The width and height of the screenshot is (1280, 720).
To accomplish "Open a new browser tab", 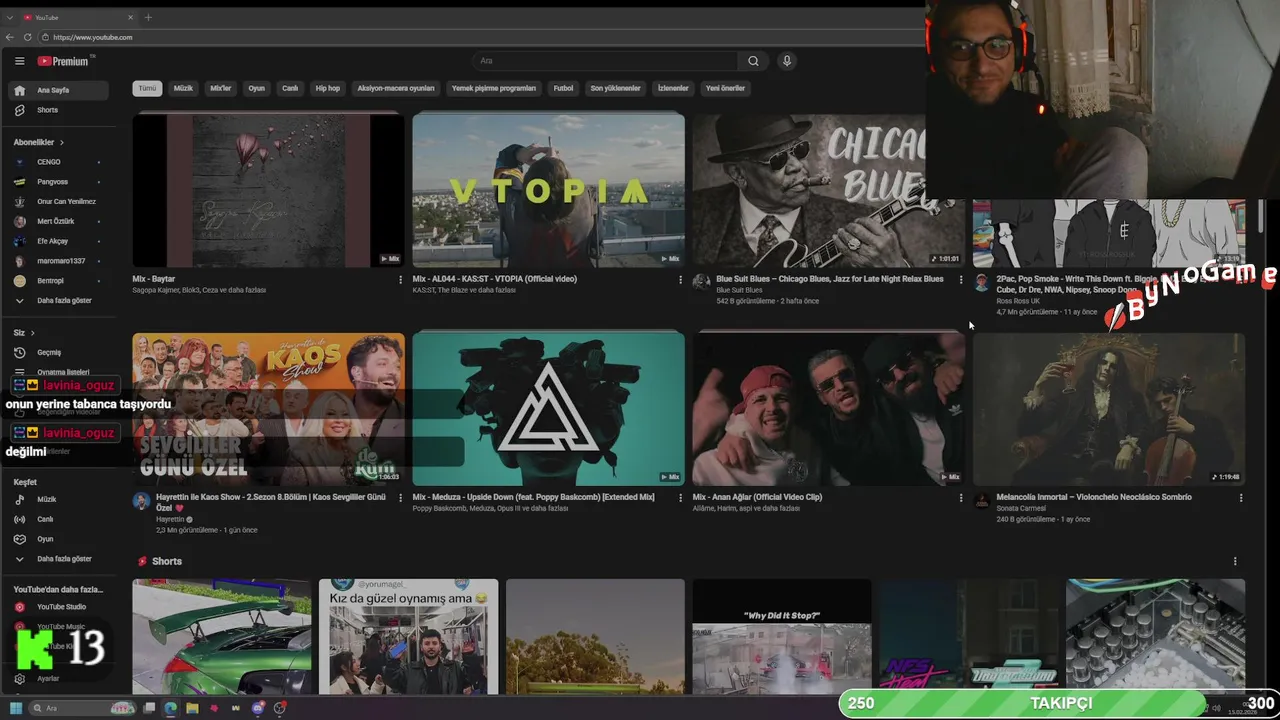I will pos(148,17).
